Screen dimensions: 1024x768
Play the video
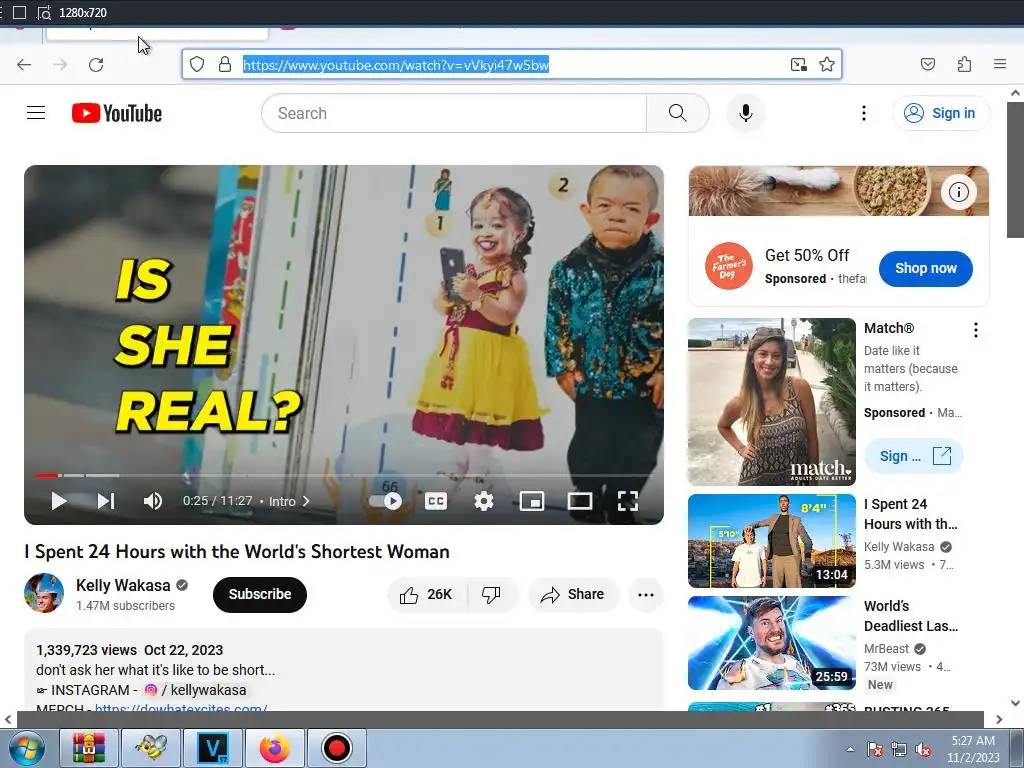pyautogui.click(x=59, y=501)
